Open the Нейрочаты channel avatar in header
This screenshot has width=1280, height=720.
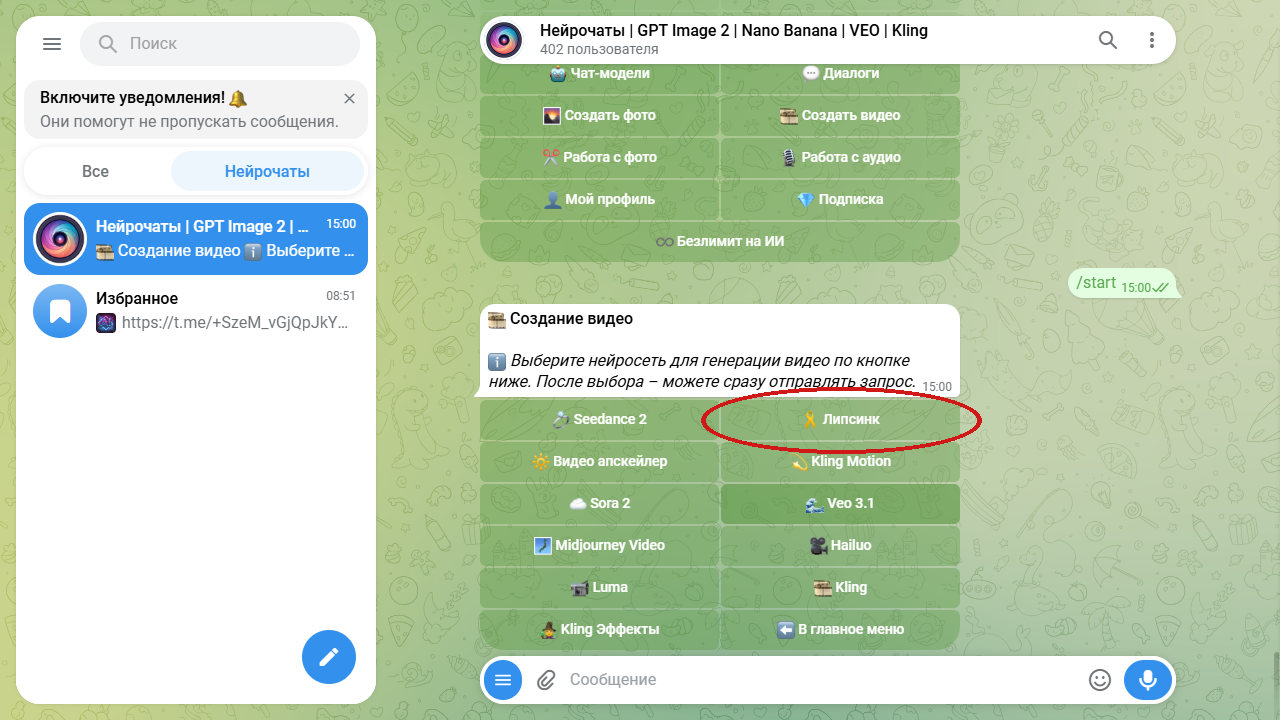coord(505,40)
